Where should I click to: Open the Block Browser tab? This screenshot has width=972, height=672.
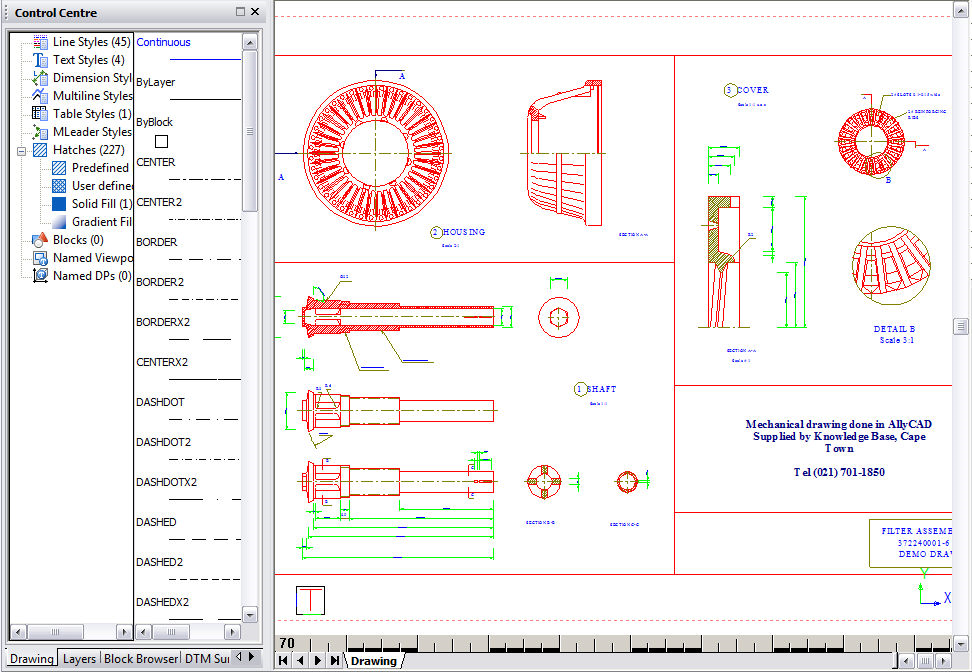click(139, 659)
